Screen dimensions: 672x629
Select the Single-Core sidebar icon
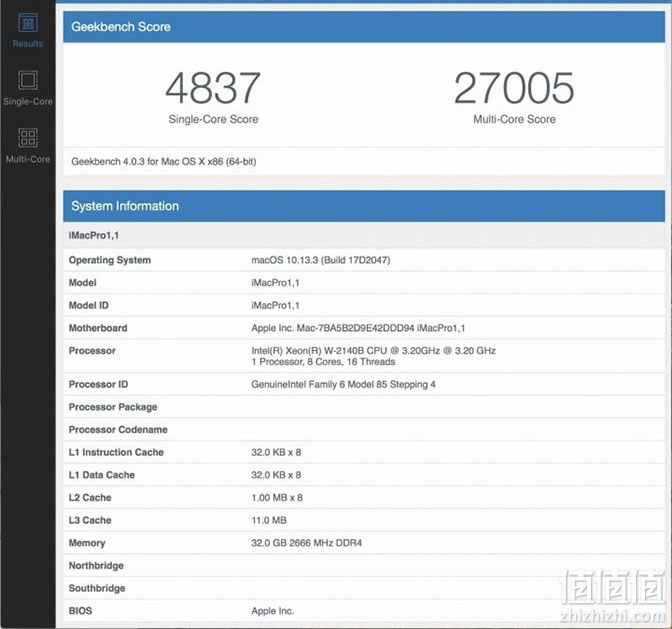(x=28, y=80)
